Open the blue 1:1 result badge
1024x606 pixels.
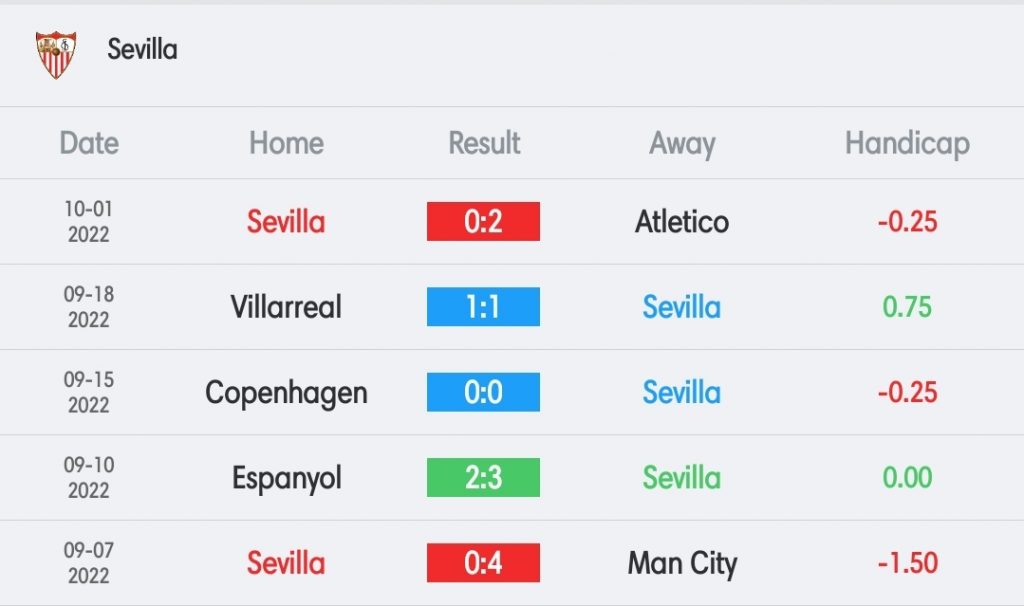(483, 307)
